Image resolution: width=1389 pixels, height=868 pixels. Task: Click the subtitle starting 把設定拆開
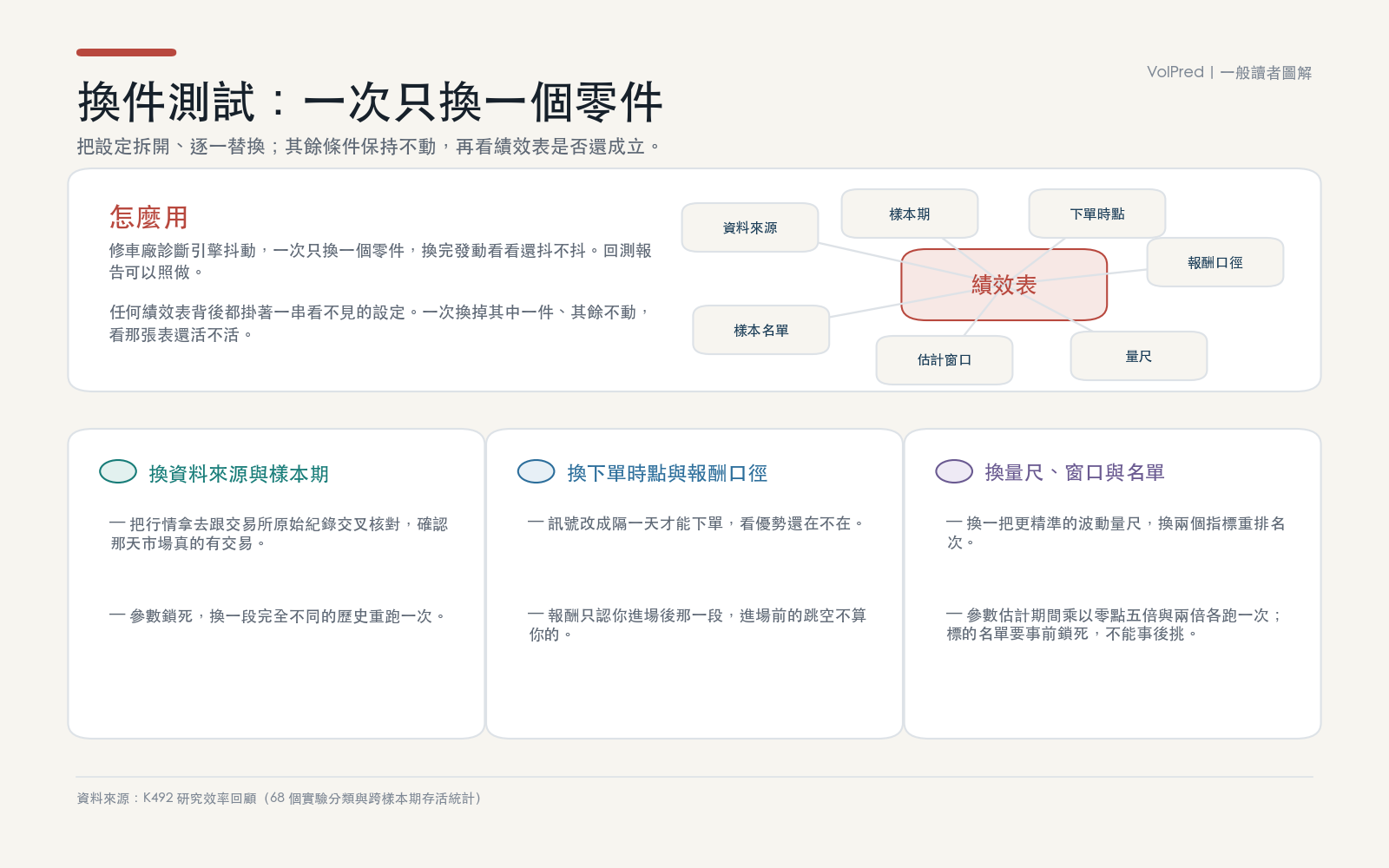coord(369,147)
